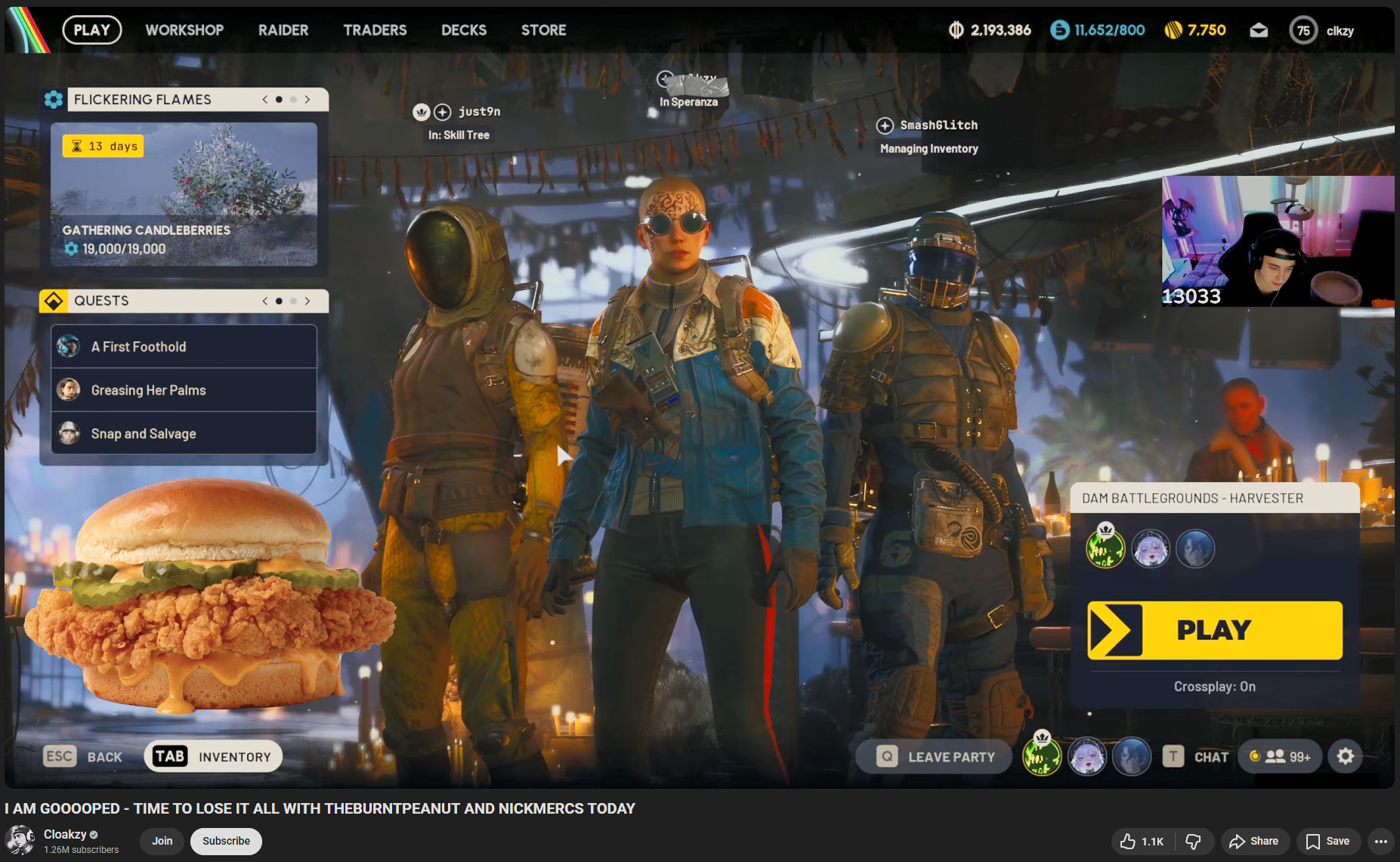The width and height of the screenshot is (1400, 862).
Task: Open Cloakzy's channel avatar
Action: pos(20,840)
